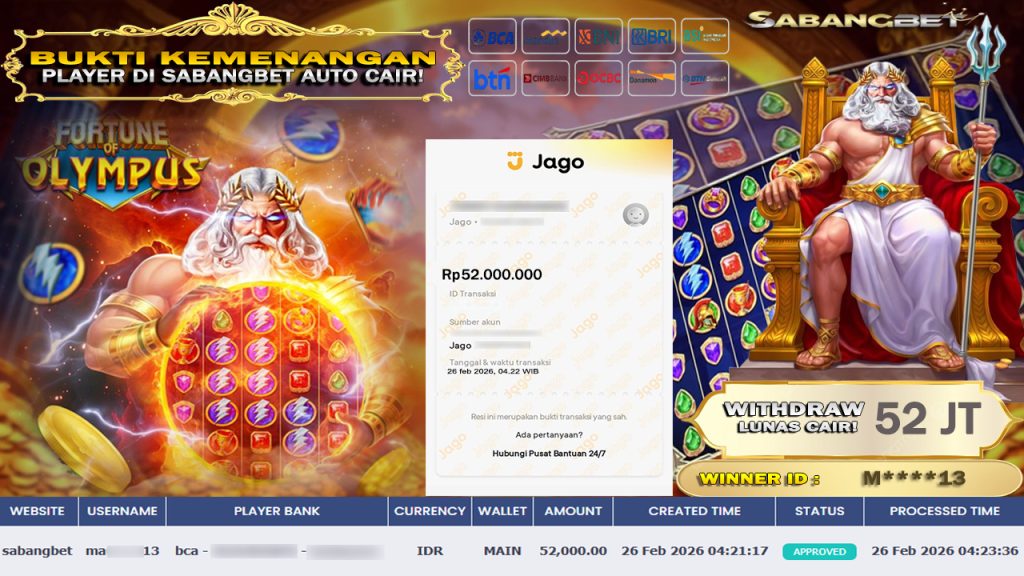Click the USERNAME column header
This screenshot has width=1024, height=576.
point(122,511)
